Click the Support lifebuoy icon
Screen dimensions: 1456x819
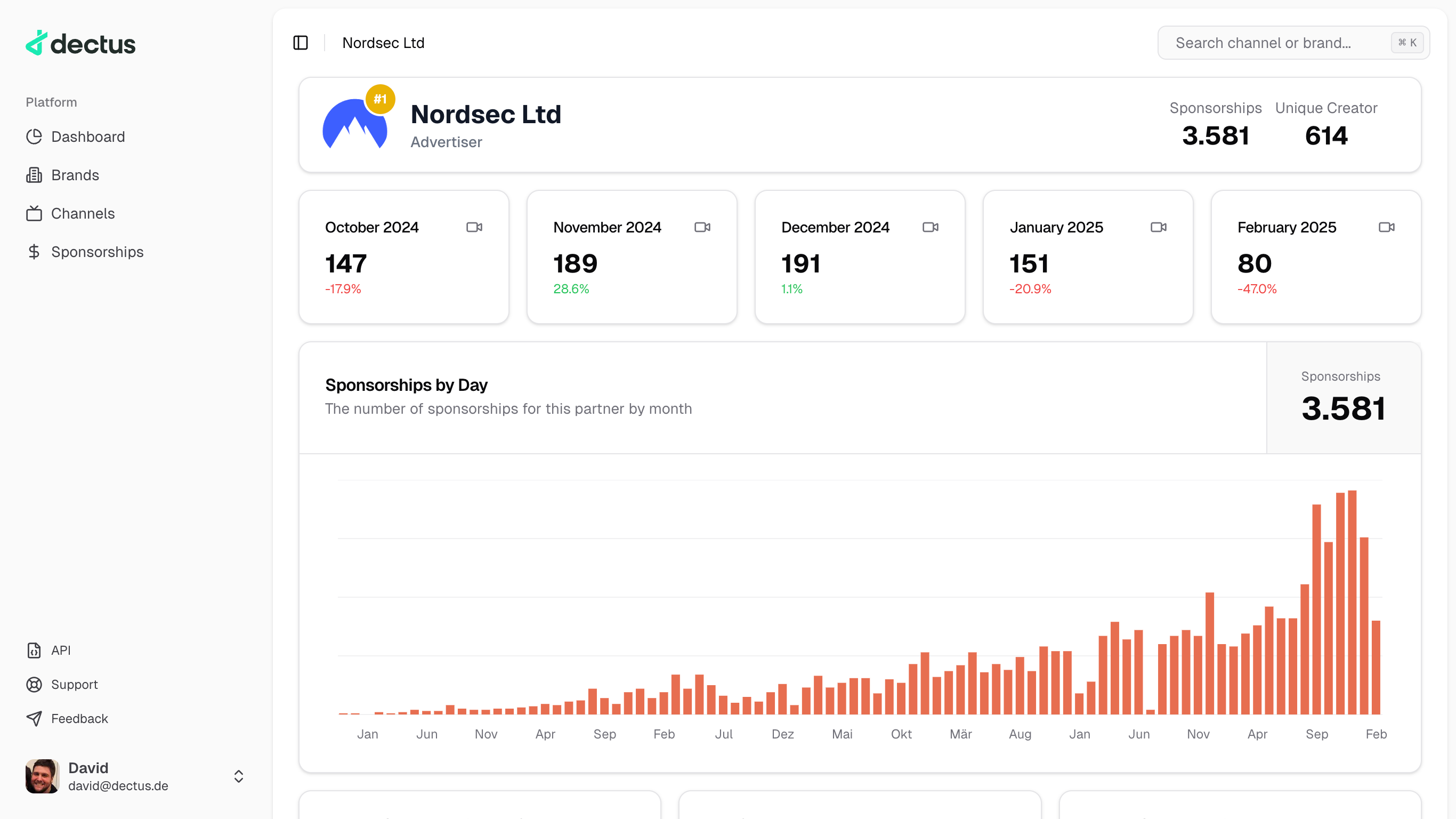(34, 685)
